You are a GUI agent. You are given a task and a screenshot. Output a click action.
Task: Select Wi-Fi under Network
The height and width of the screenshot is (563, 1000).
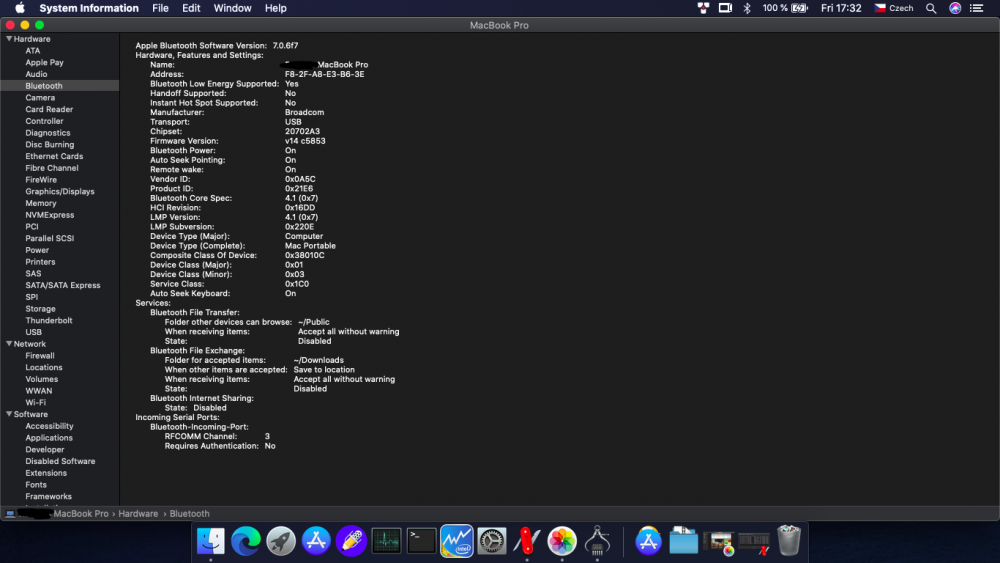coord(35,403)
